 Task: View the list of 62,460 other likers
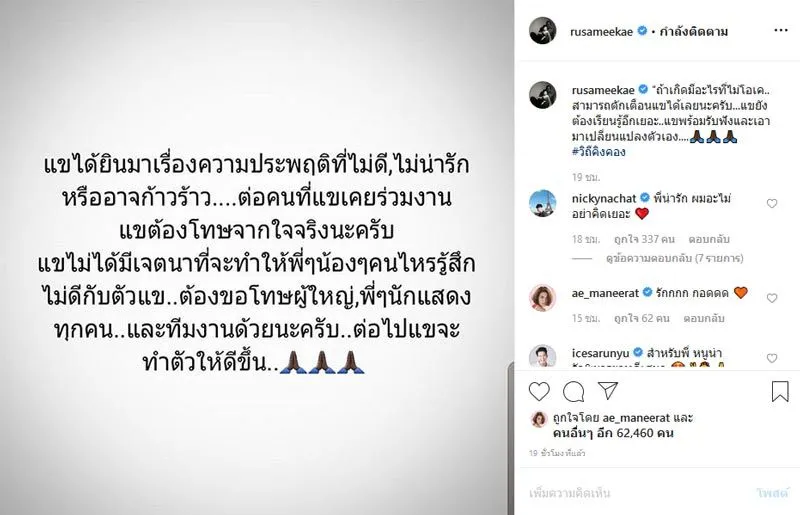coord(614,433)
